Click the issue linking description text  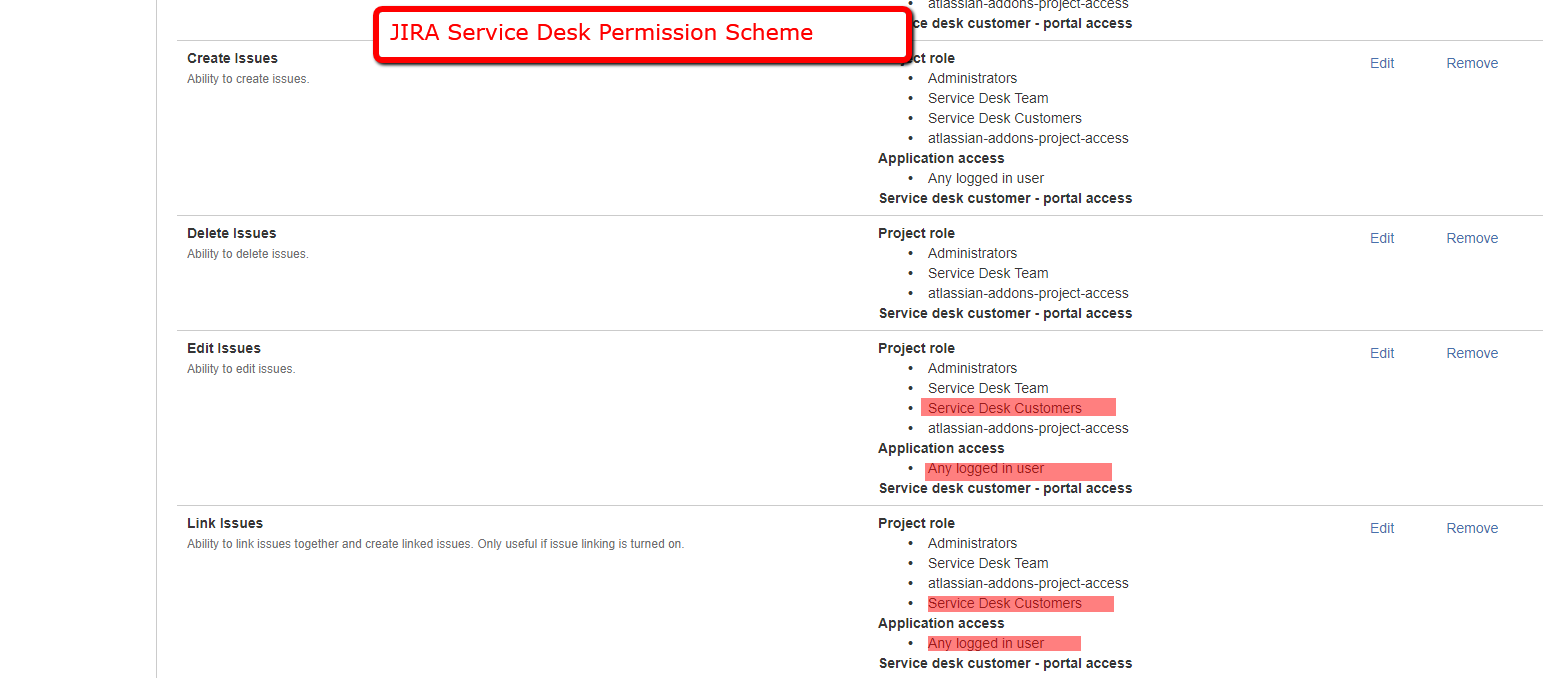pyautogui.click(x=435, y=544)
